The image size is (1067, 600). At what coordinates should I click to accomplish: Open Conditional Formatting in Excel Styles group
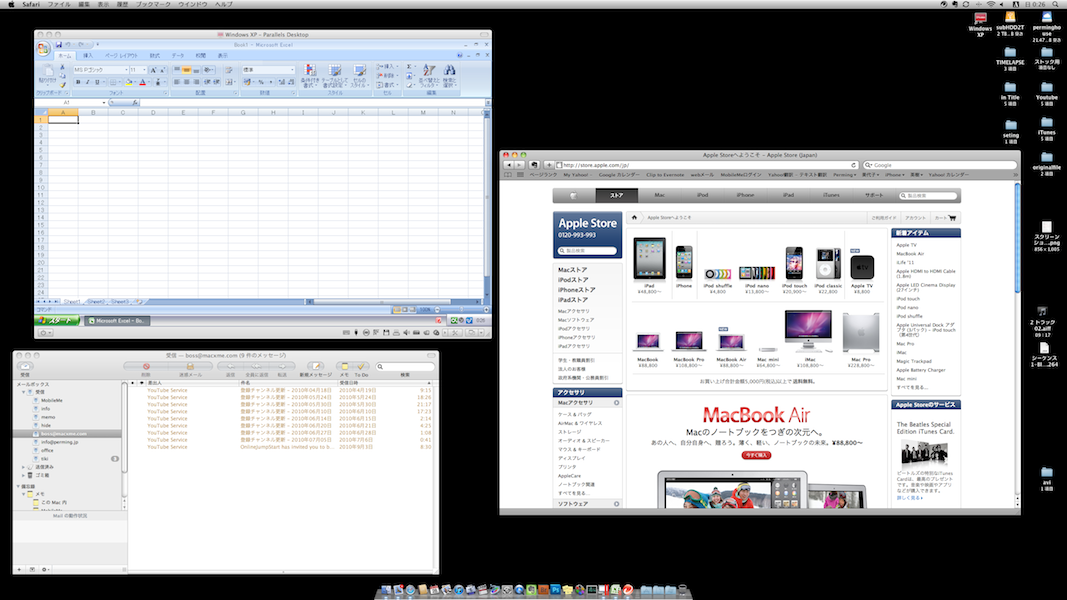coord(310,76)
